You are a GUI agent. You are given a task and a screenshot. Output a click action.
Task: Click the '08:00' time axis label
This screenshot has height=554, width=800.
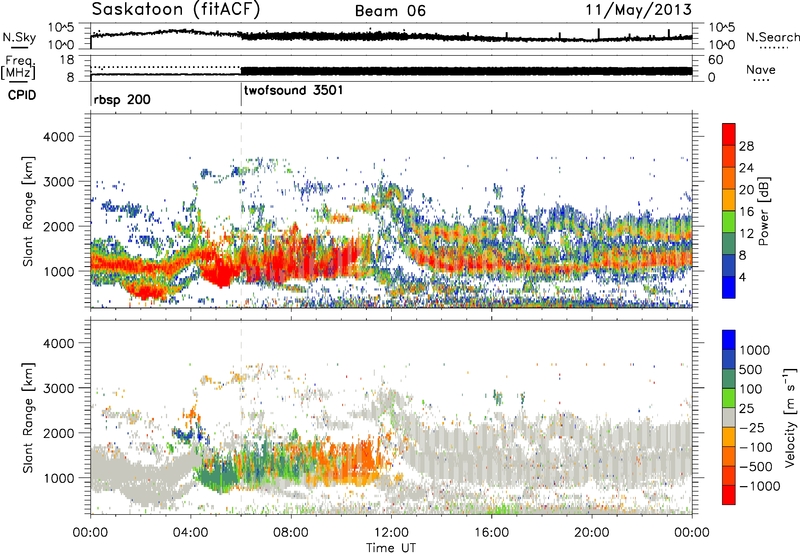[x=291, y=533]
